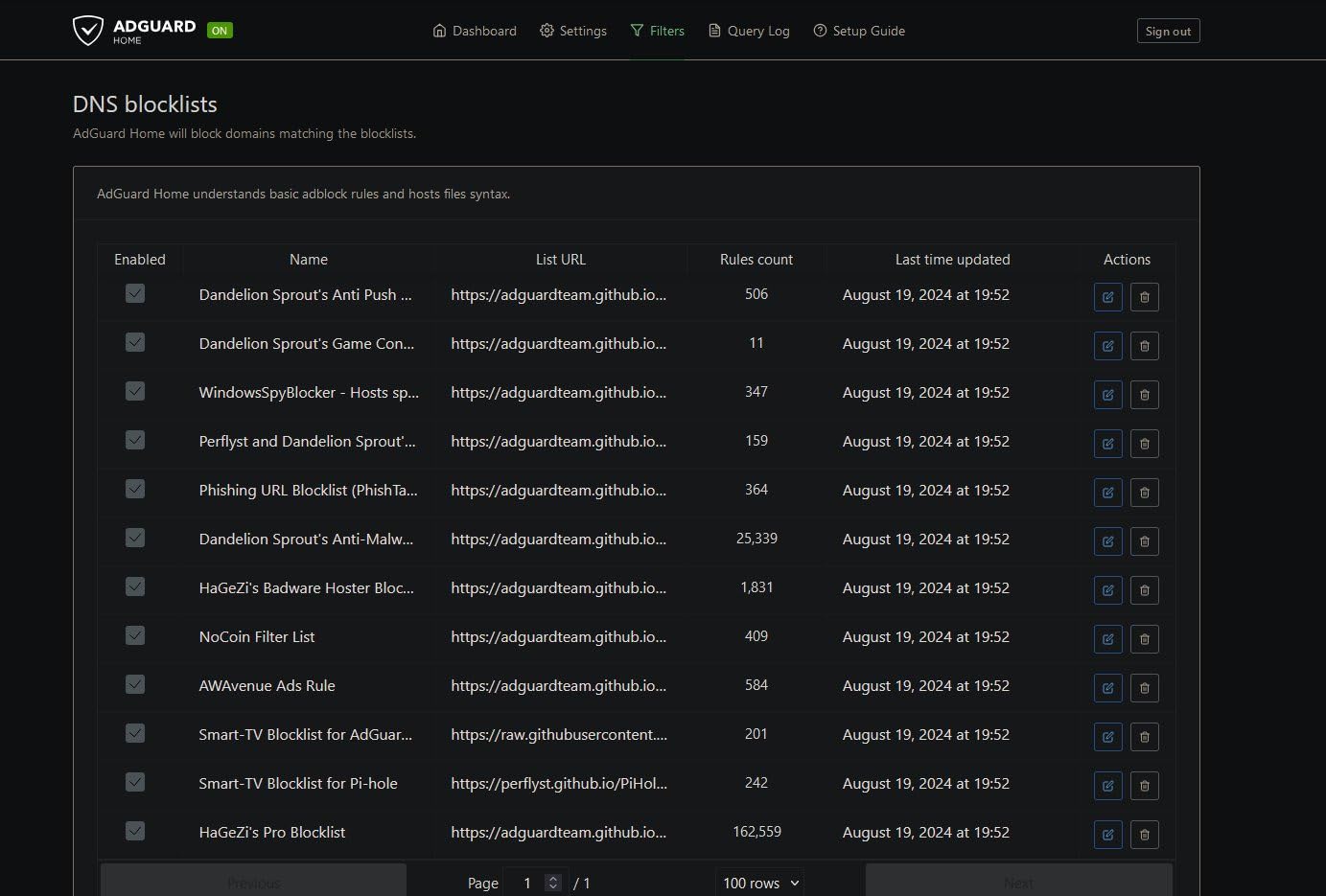Click the 25,339 rules count cell
The height and width of the screenshot is (896, 1326).
pyautogui.click(x=756, y=539)
